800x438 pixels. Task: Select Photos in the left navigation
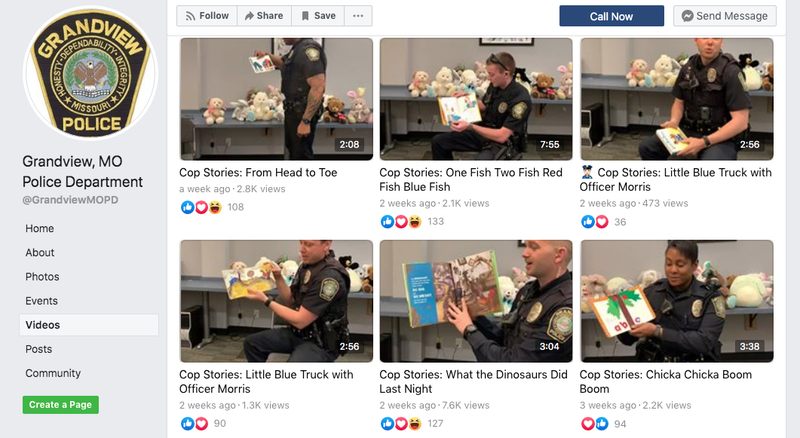[42, 277]
